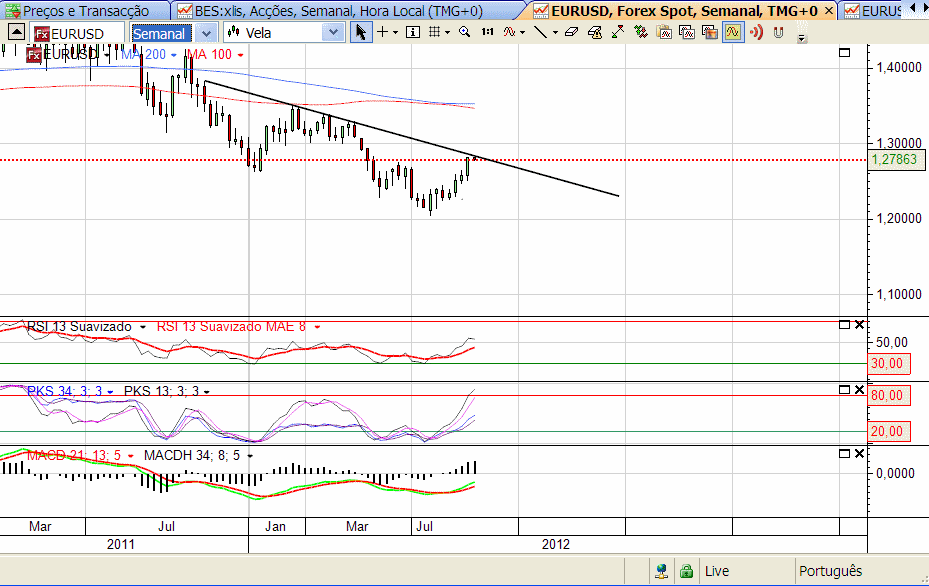
Task: Click the zoom magnifier icon
Action: [464, 32]
